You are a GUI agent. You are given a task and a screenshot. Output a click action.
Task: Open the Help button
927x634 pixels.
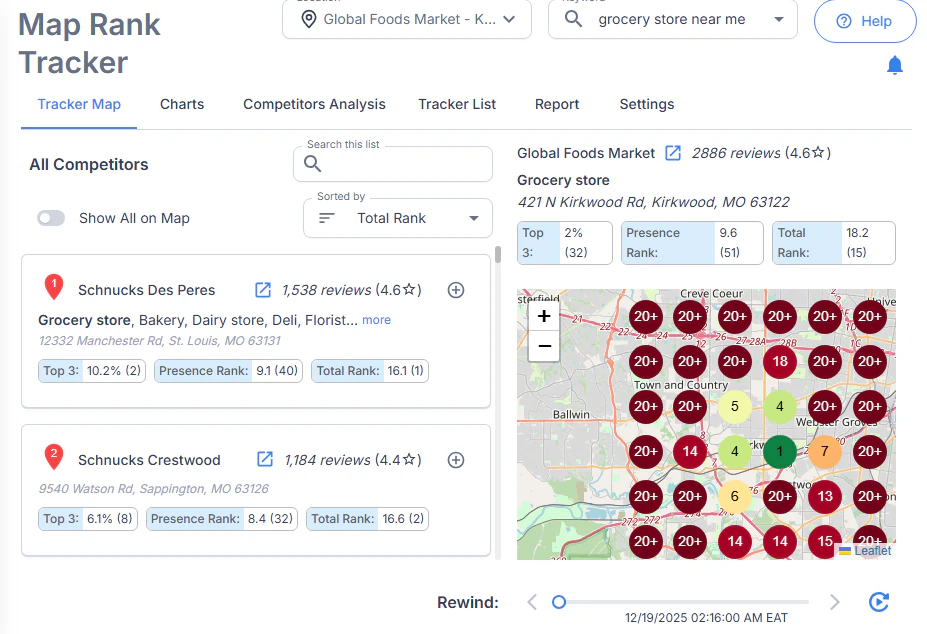pos(864,21)
